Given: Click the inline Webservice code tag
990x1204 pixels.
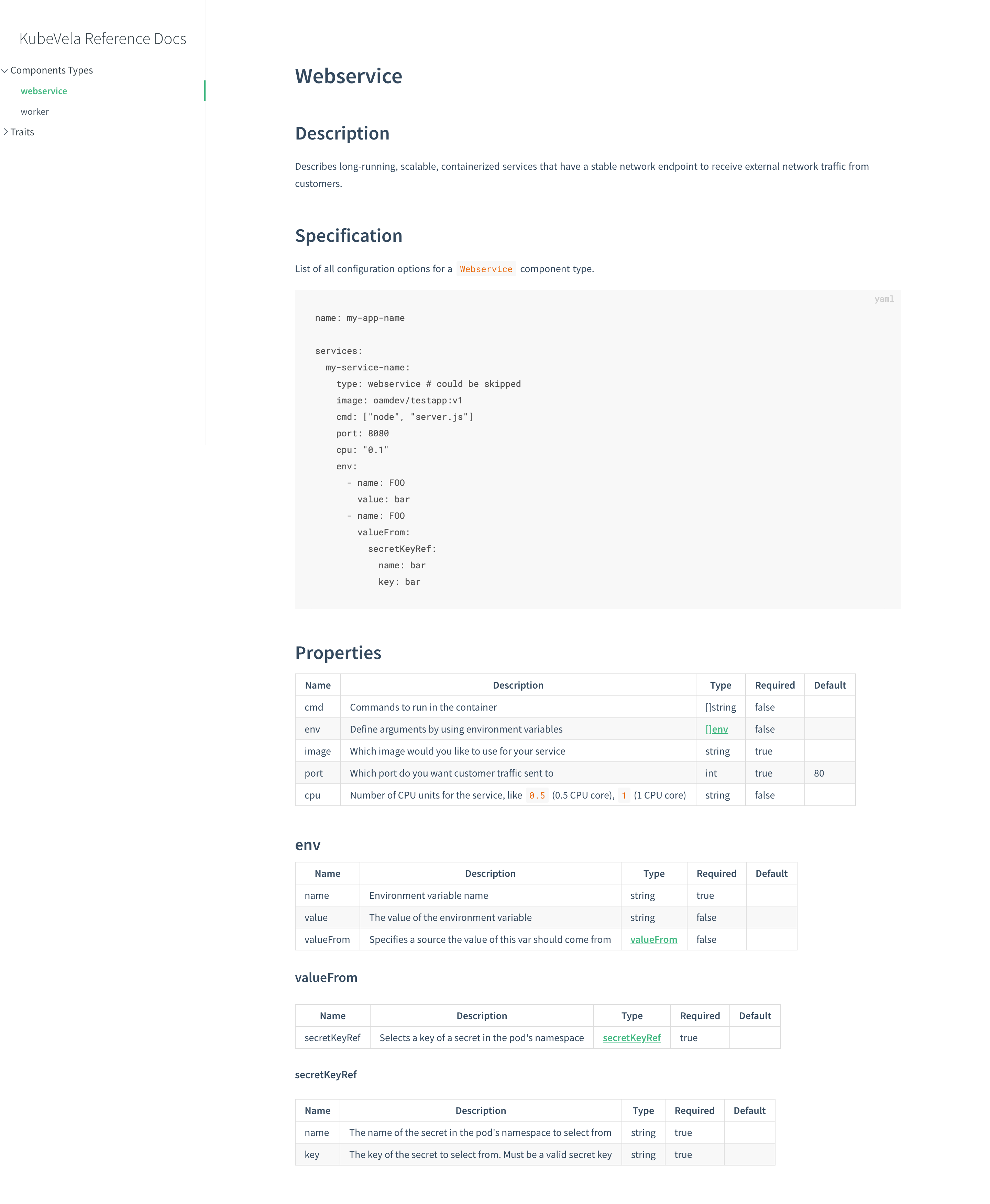Looking at the screenshot, I should tap(486, 269).
